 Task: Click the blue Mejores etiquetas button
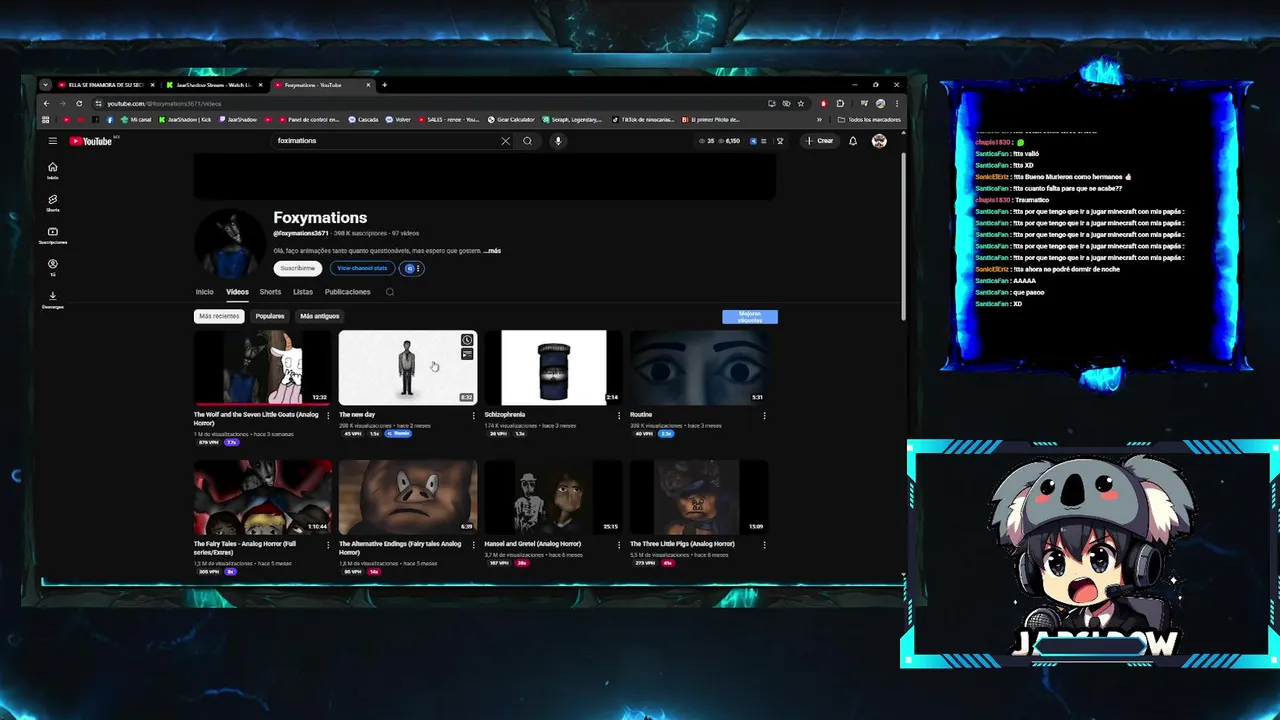(x=750, y=316)
